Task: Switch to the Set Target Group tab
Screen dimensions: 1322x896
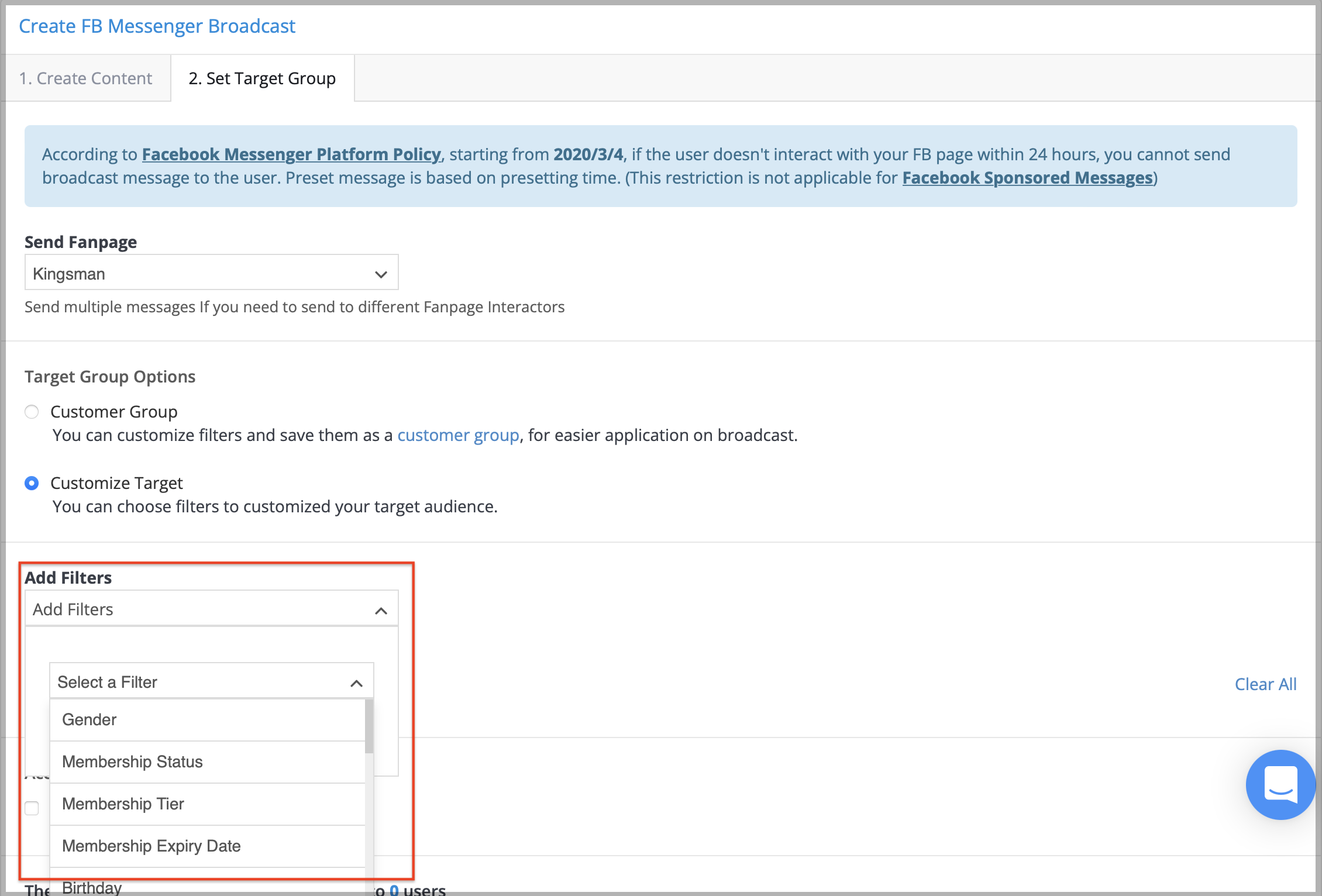Action: tap(262, 78)
